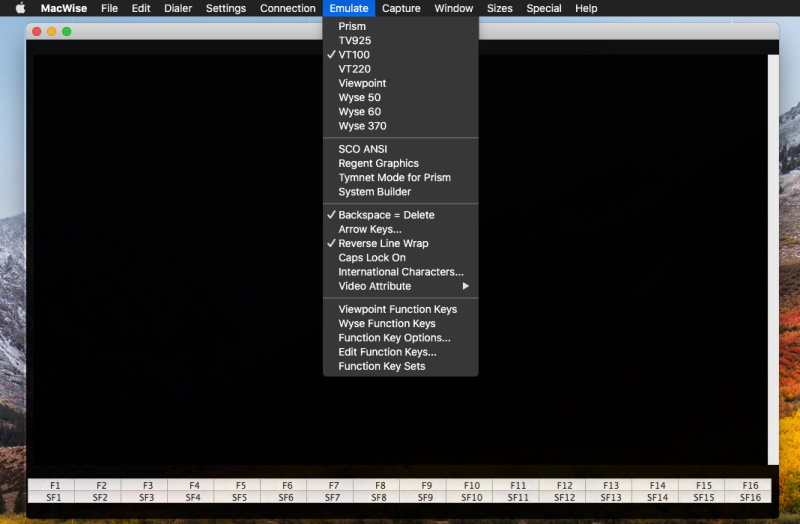Click the SF11 shifted function key

click(x=516, y=497)
